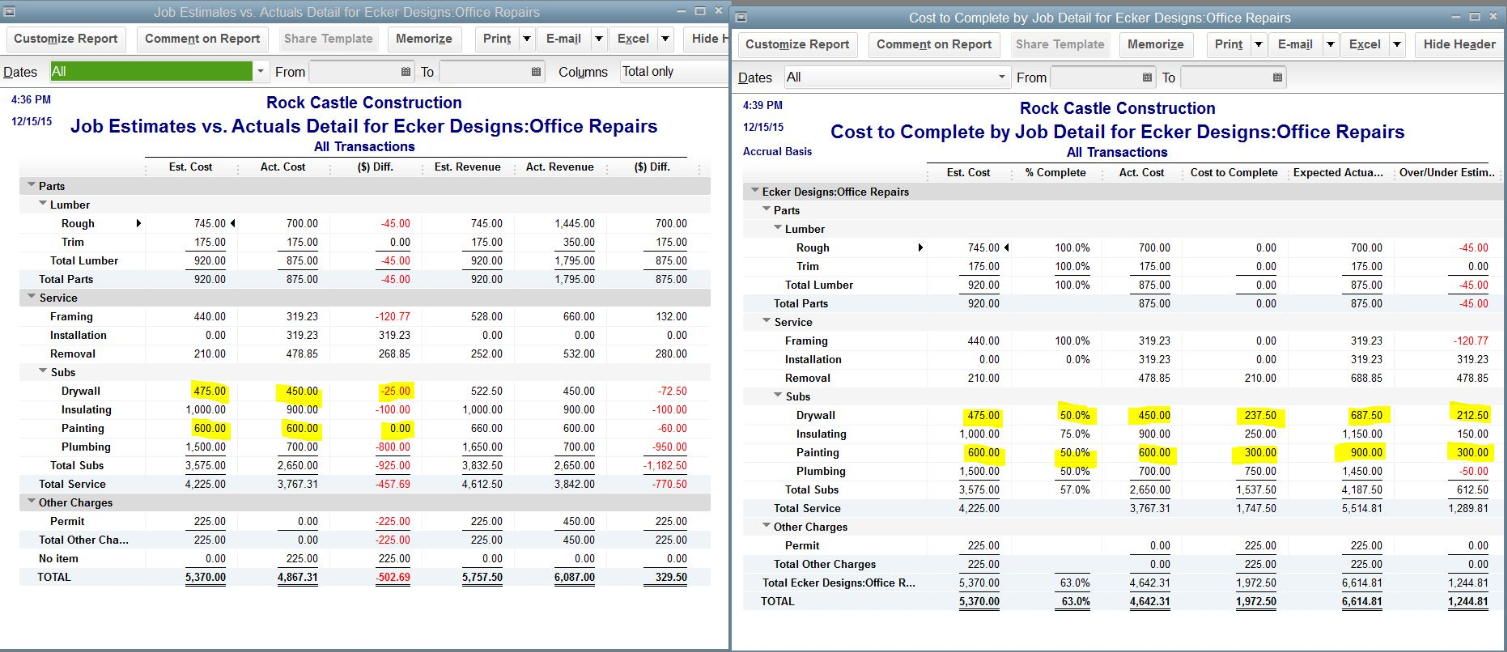
Task: Open the E-mail dropdown arrow in Cost to Complete report
Action: [x=1330, y=45]
